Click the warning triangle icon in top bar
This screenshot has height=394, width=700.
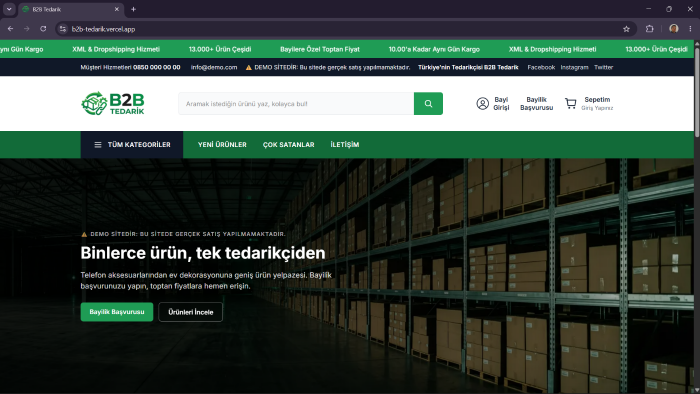click(x=249, y=68)
